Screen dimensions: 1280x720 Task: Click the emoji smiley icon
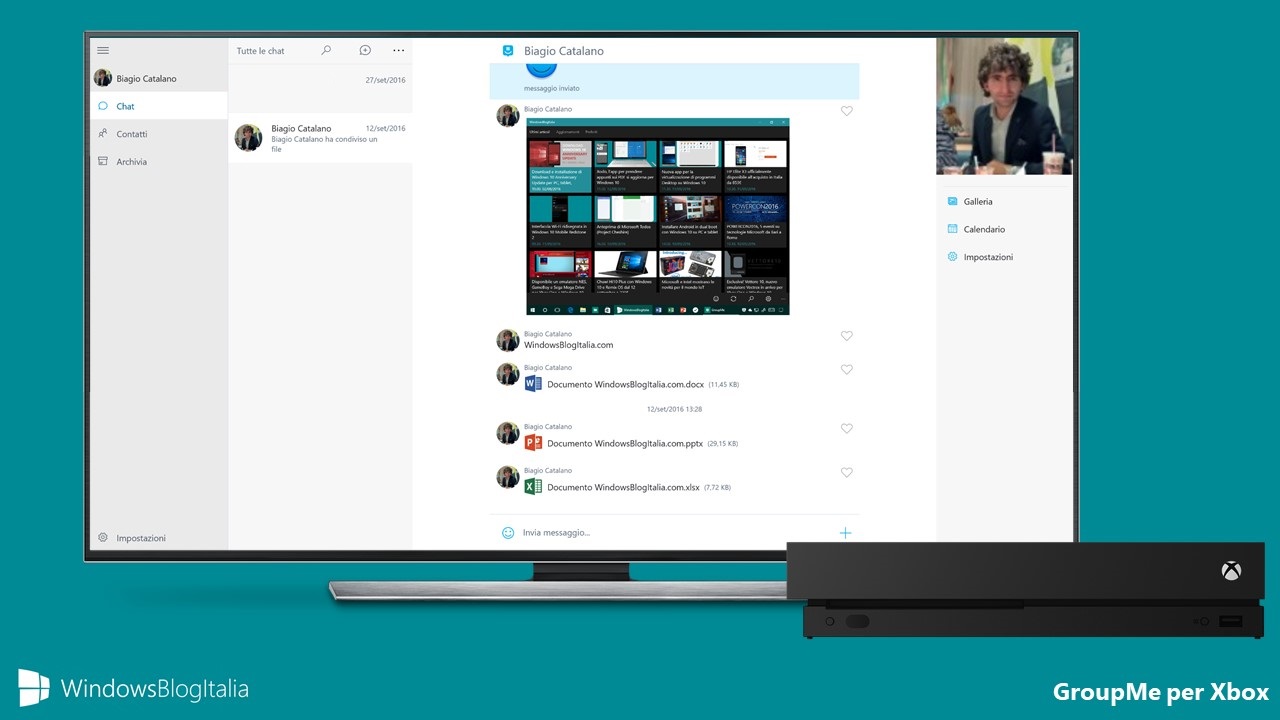[508, 533]
